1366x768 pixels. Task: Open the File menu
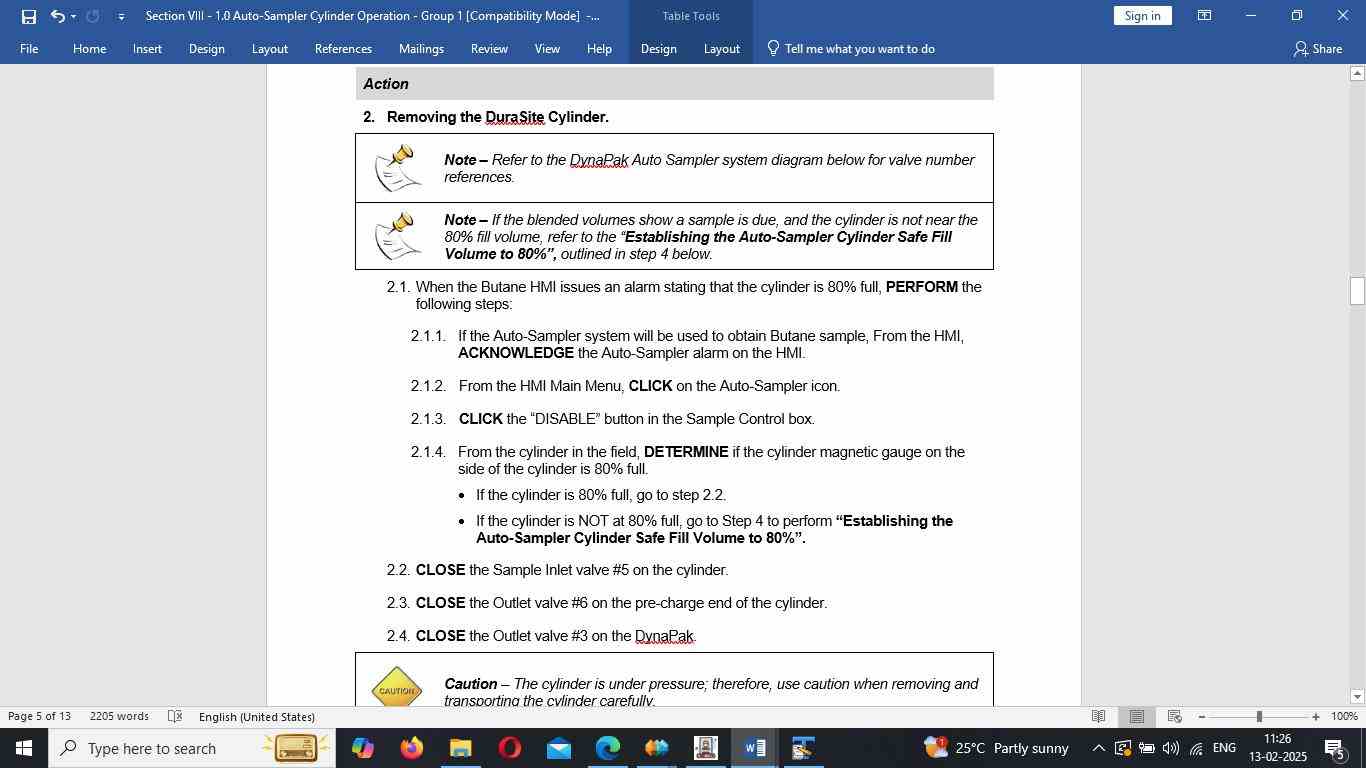pyautogui.click(x=29, y=48)
